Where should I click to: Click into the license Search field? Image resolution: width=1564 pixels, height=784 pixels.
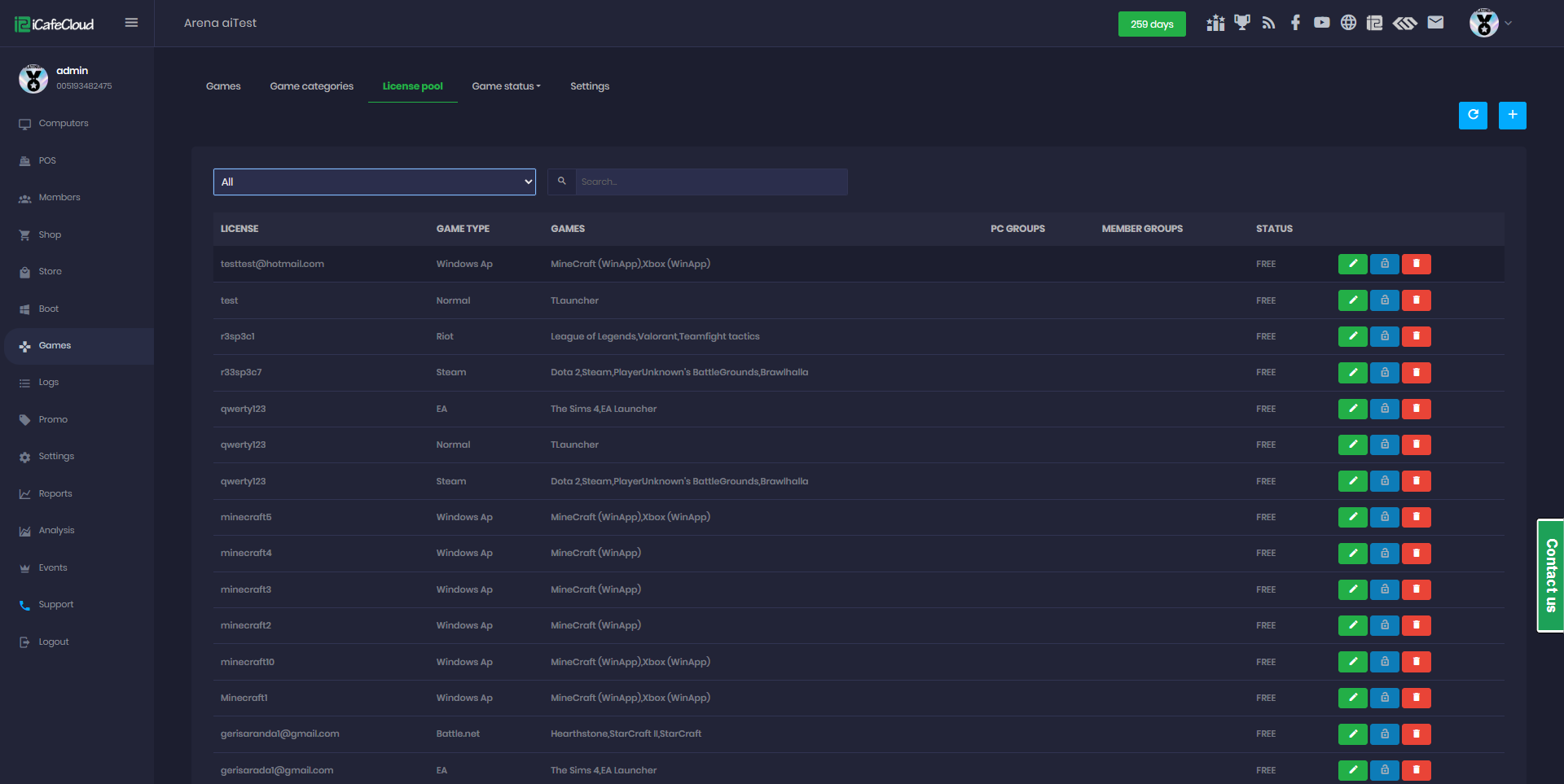(710, 182)
